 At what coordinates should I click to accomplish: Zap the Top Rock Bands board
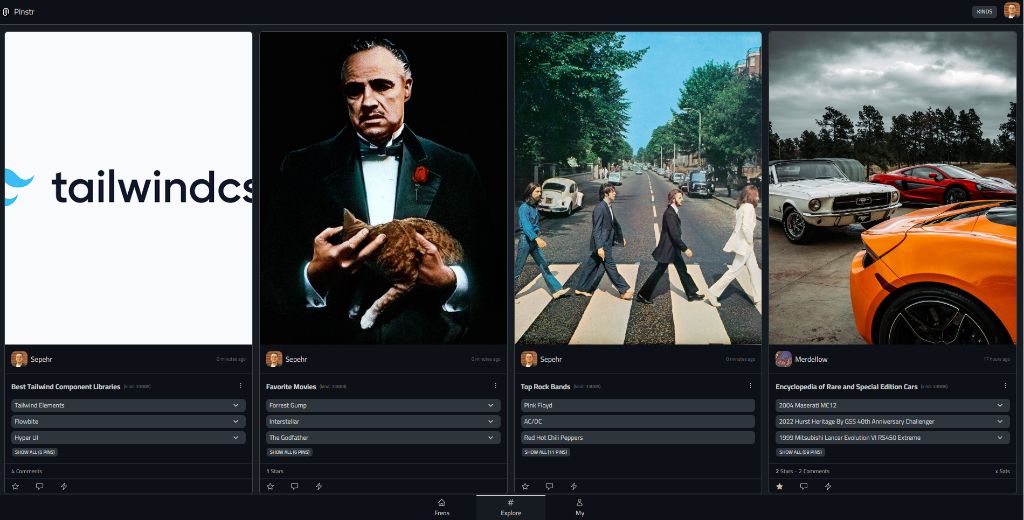573,486
